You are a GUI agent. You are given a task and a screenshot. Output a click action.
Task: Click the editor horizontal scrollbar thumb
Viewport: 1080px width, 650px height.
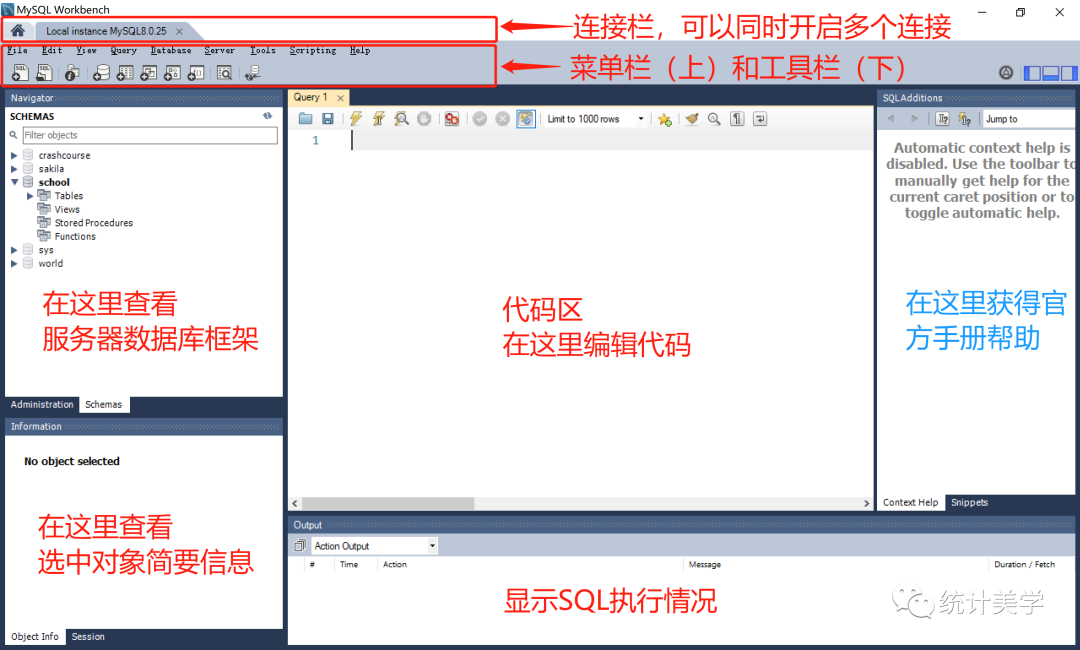tap(388, 503)
